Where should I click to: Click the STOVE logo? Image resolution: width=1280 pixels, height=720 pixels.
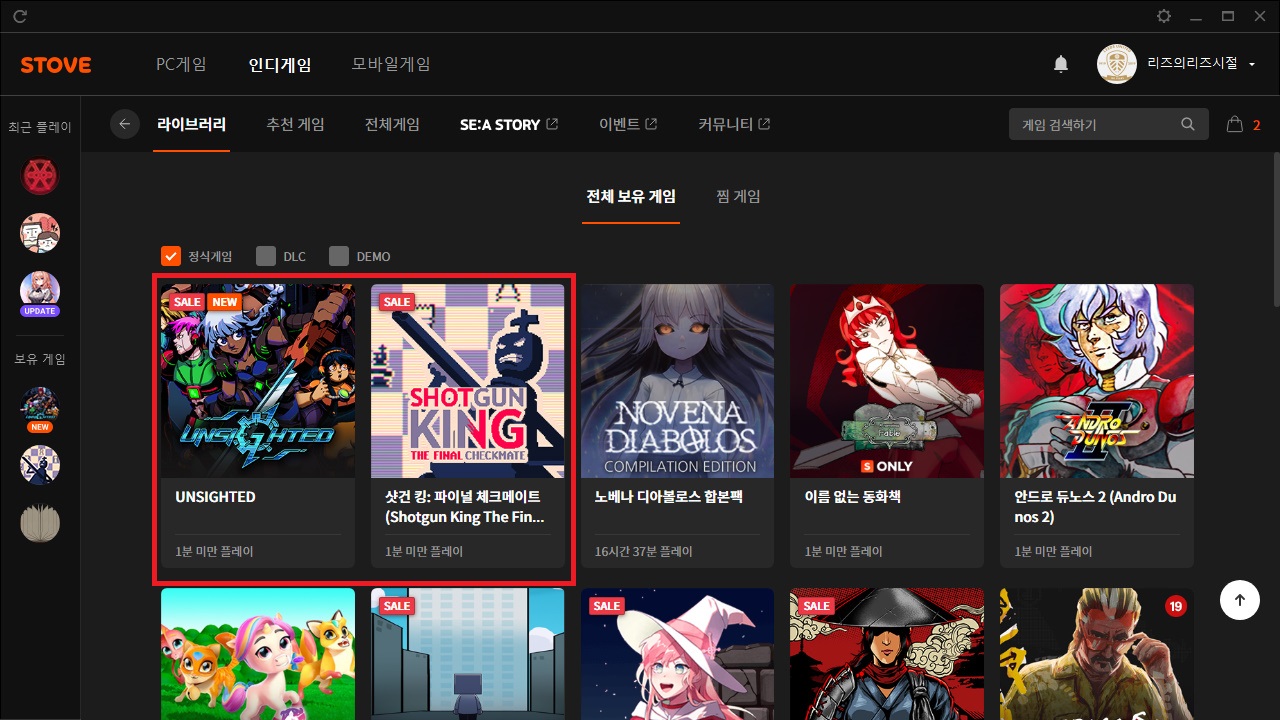[x=56, y=65]
